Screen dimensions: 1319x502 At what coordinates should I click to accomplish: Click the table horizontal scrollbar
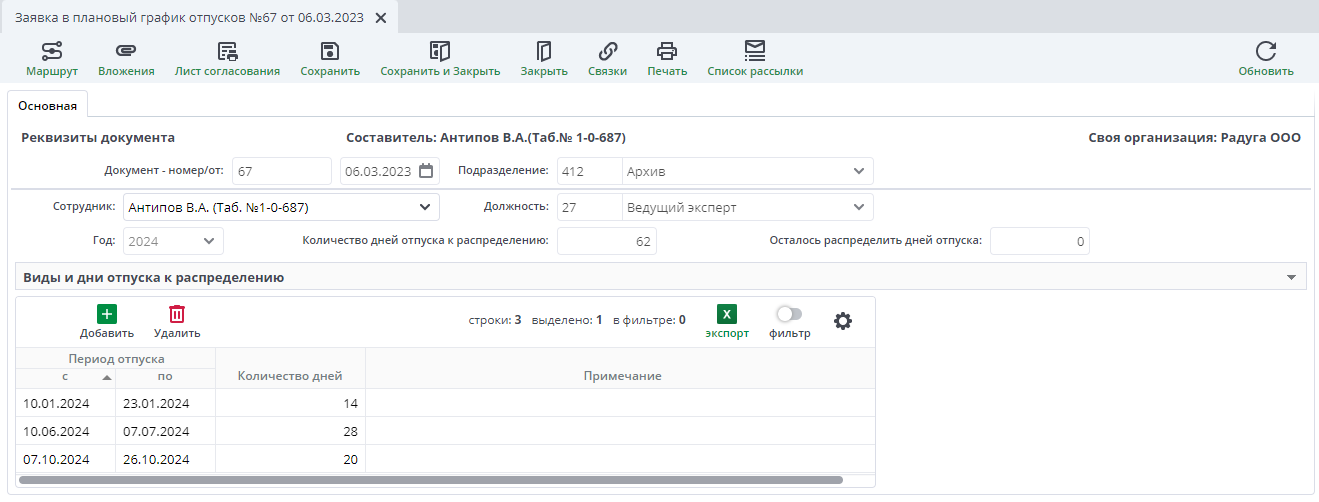tap(430, 480)
